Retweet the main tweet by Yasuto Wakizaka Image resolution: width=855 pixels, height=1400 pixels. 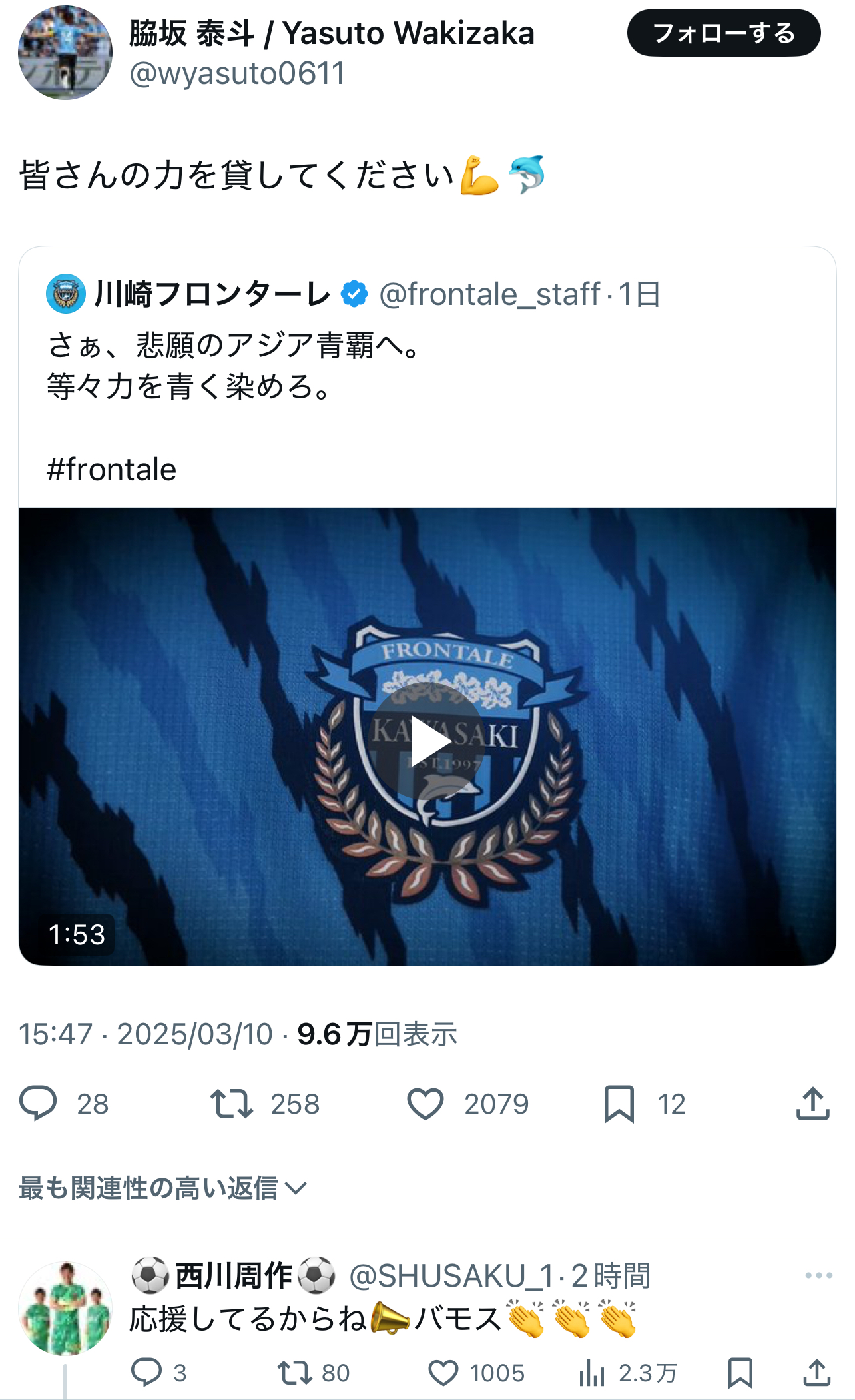(231, 1103)
